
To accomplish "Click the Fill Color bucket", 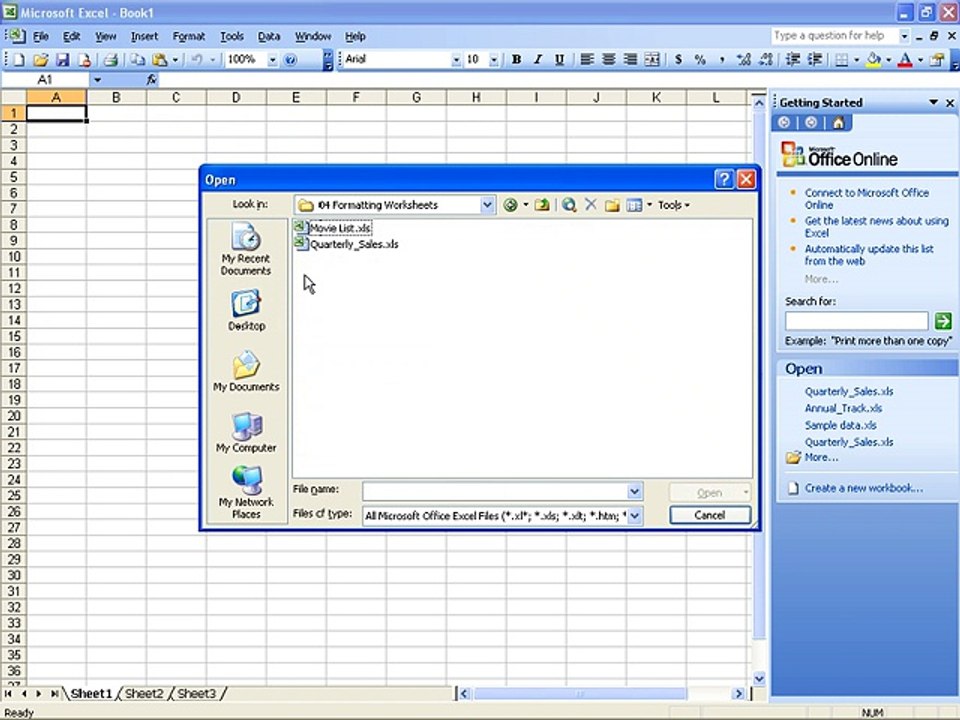I will 874,59.
